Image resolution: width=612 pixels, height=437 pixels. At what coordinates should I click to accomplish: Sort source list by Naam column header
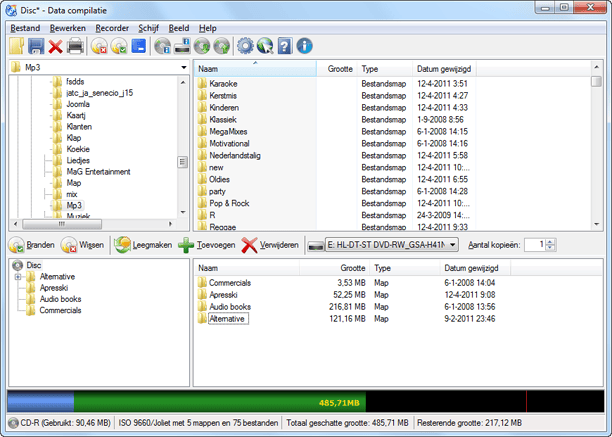255,69
